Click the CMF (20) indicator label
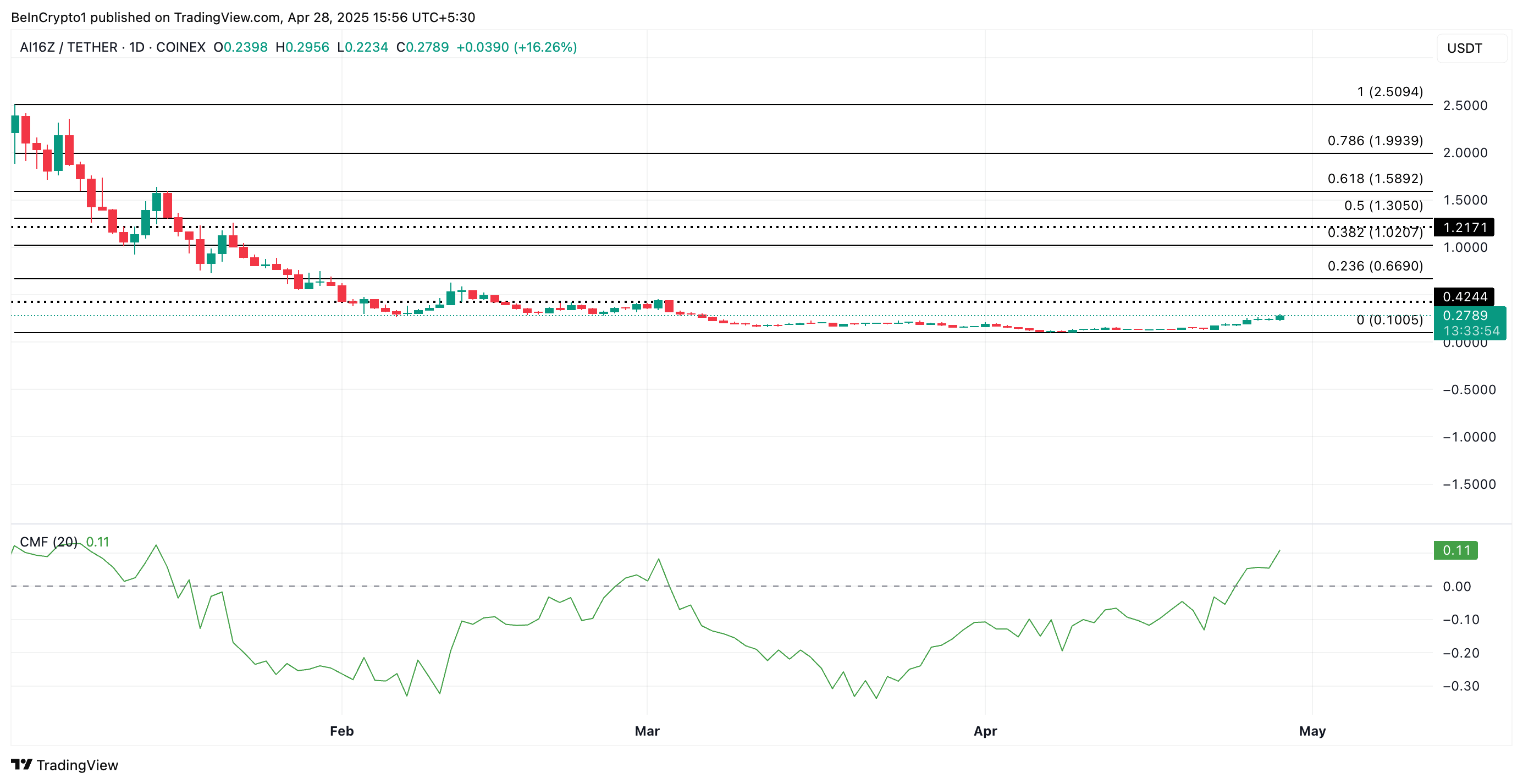Image resolution: width=1523 pixels, height=784 pixels. click(x=48, y=542)
